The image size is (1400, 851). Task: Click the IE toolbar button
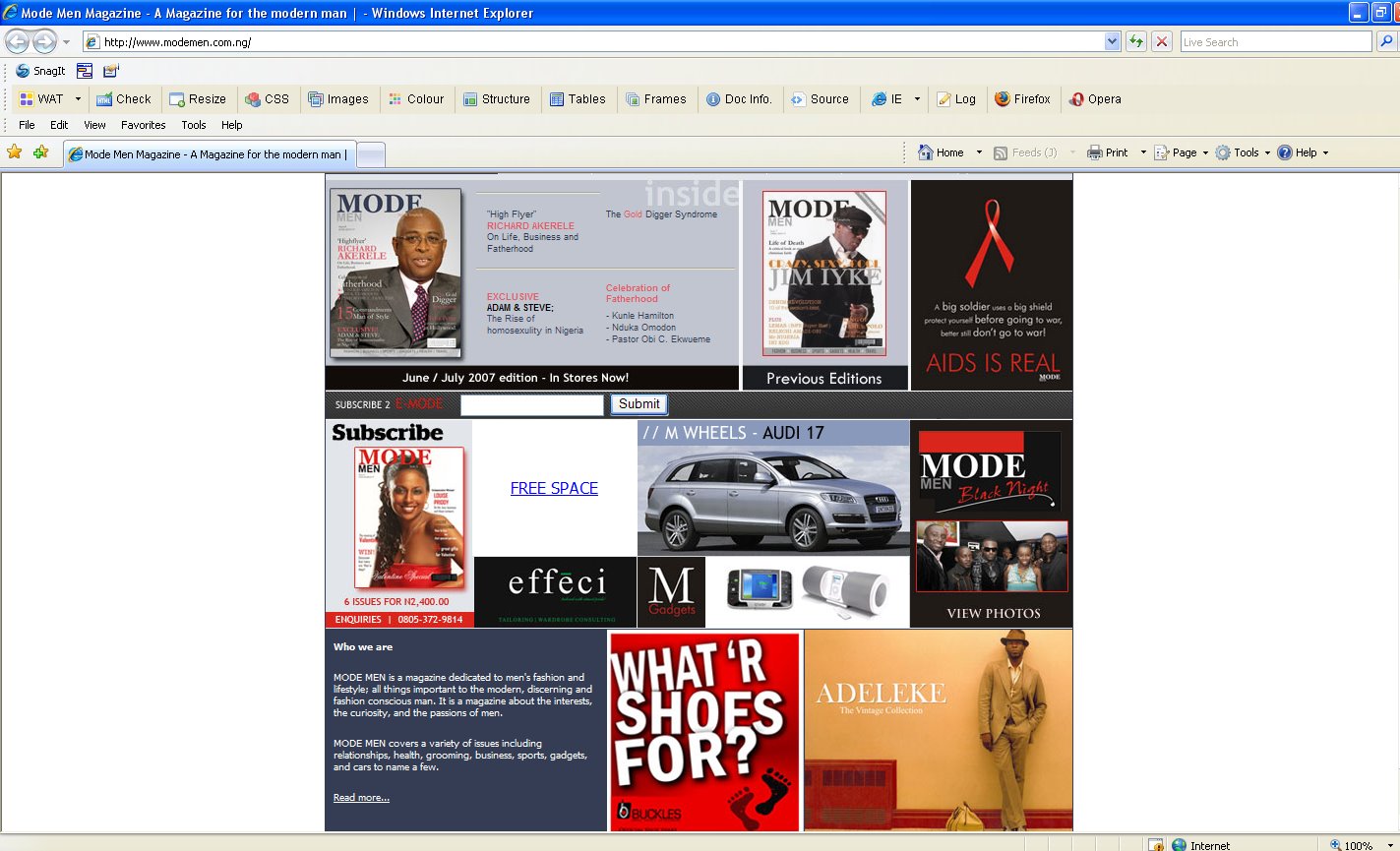(x=887, y=99)
